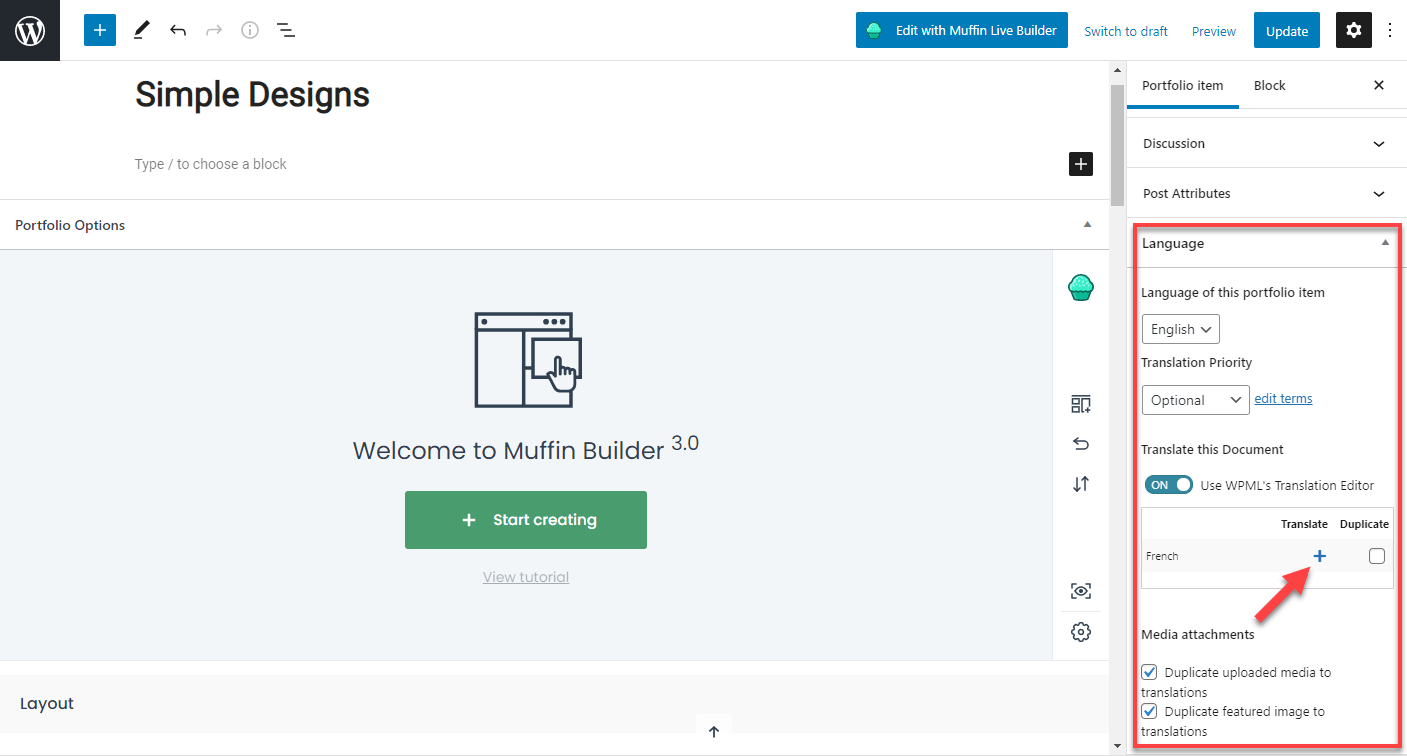Screen dimensions: 1407x756
Task: Click the Muffin Builder preview eye icon
Action: [x=1081, y=591]
